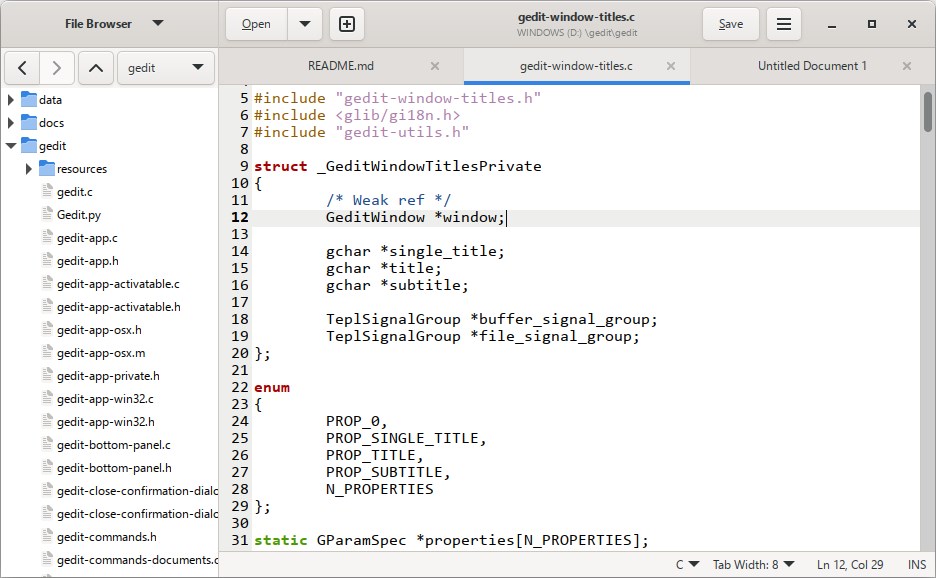Change syntax highlighting via the C dropdown

pyautogui.click(x=687, y=563)
